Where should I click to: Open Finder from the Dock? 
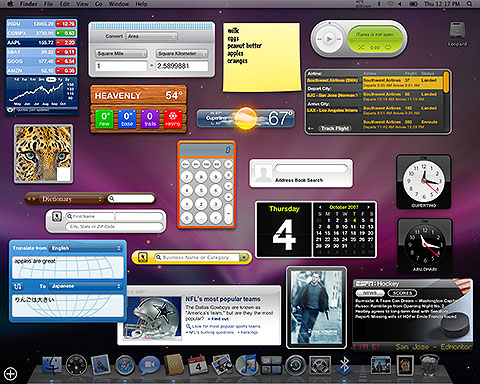click(x=52, y=365)
